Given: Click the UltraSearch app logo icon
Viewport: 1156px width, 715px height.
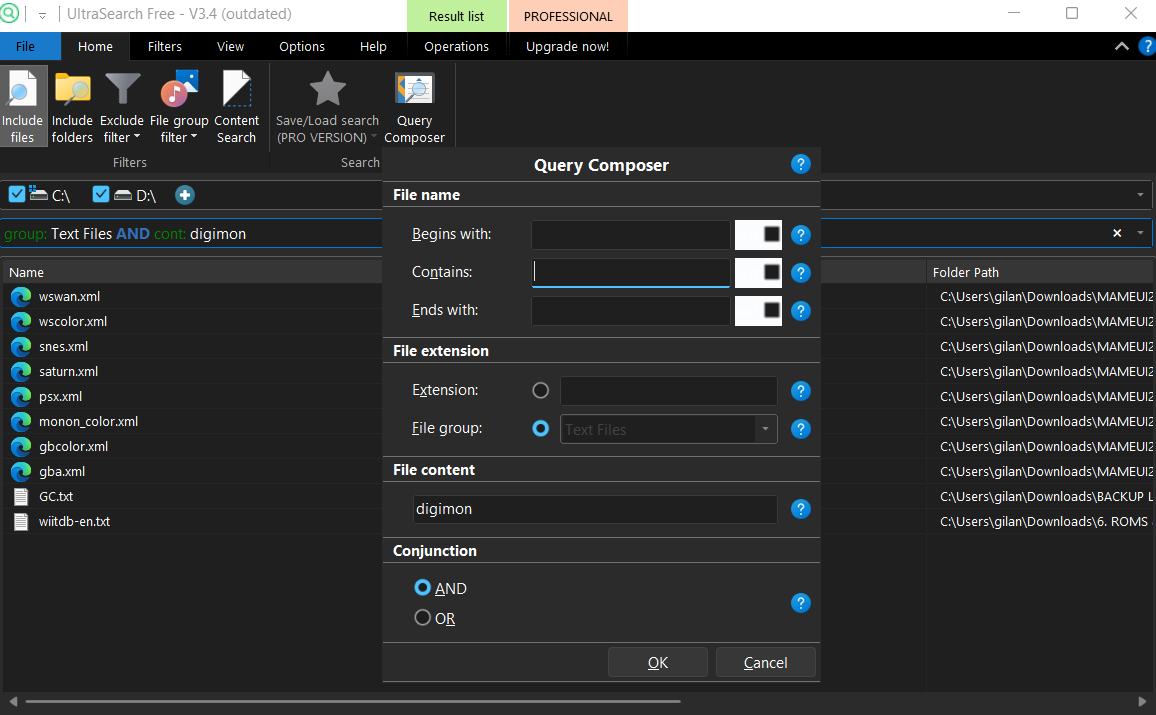Looking at the screenshot, I should coord(9,13).
